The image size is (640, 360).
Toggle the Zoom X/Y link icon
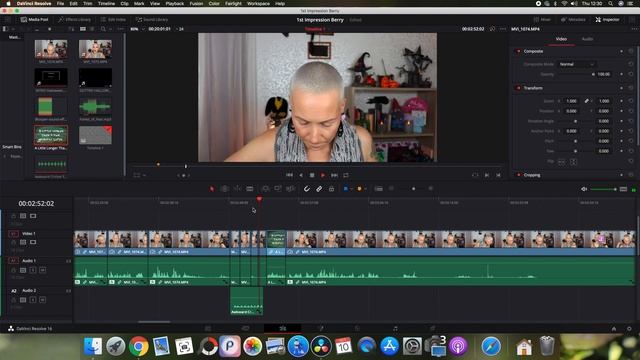(587, 101)
